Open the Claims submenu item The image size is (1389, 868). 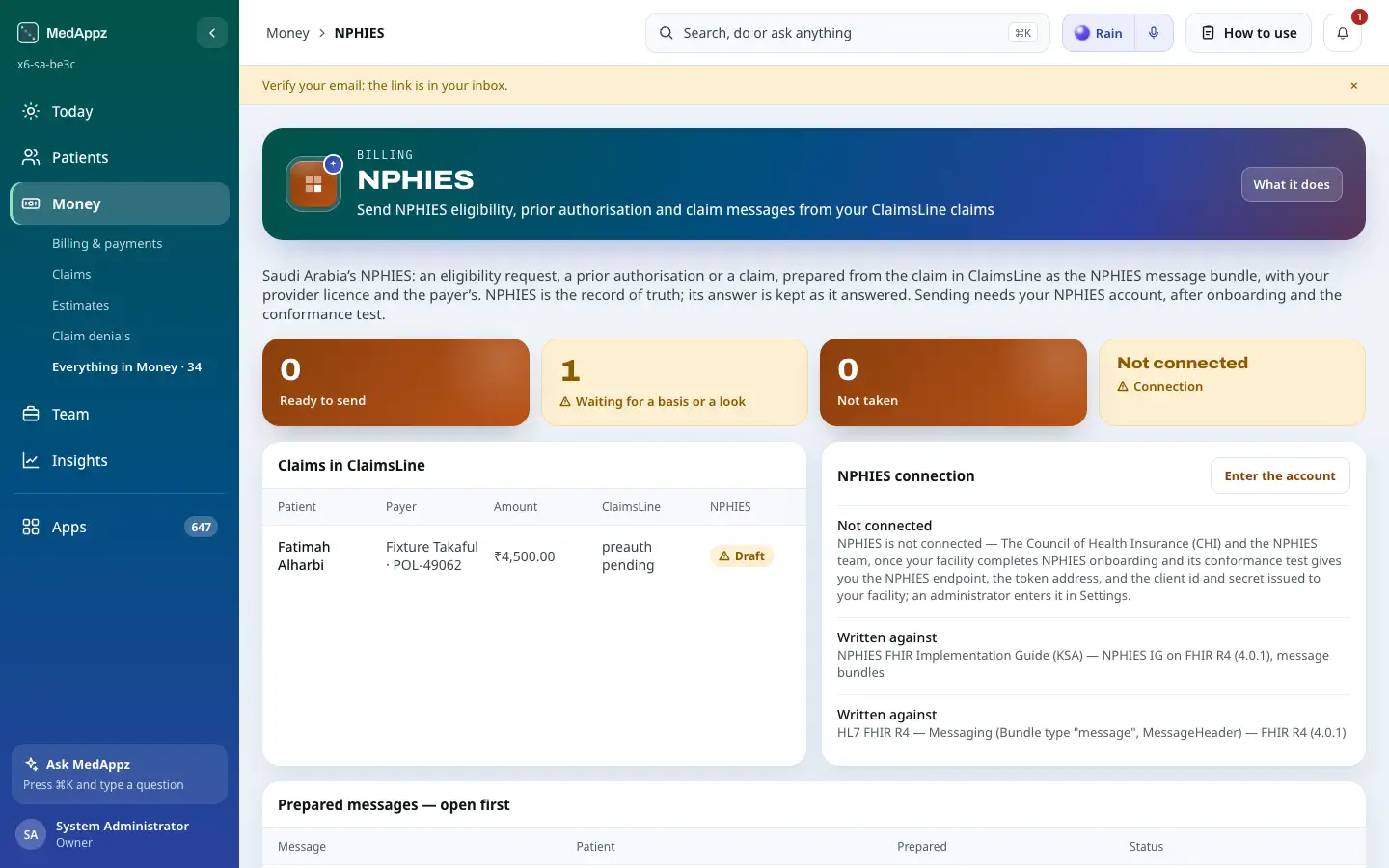(71, 274)
